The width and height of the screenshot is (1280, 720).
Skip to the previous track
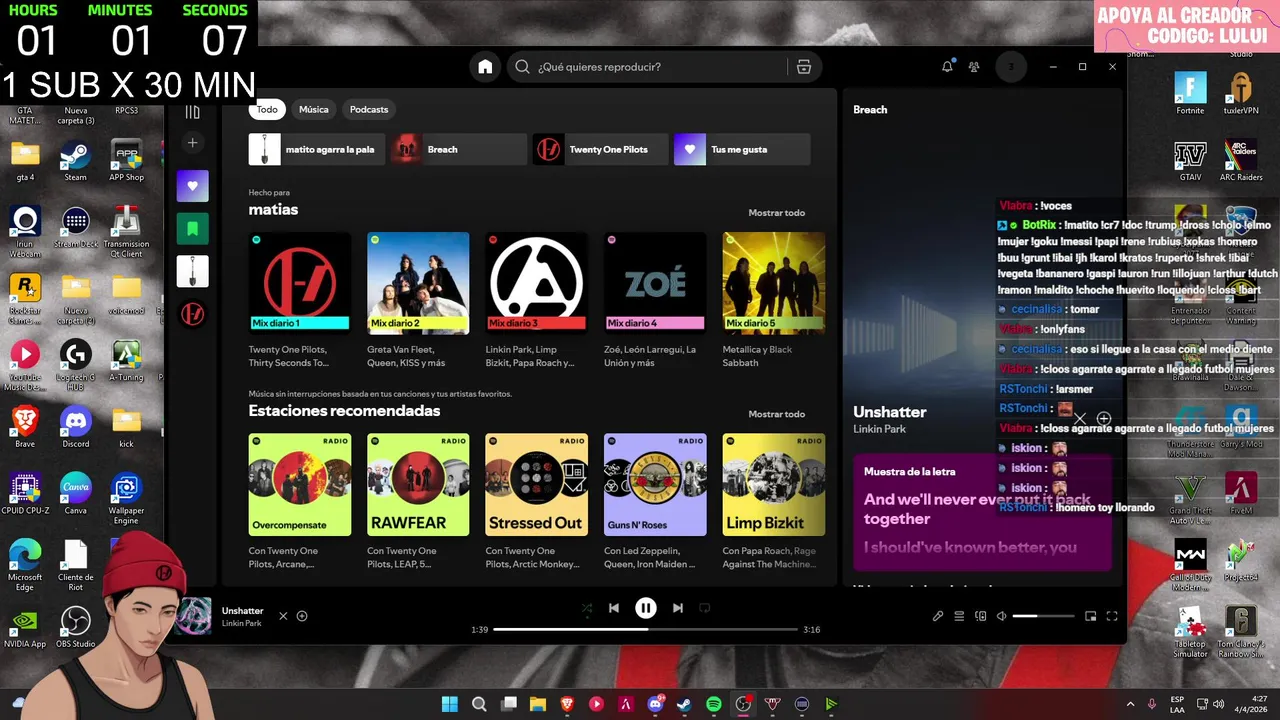coord(614,608)
